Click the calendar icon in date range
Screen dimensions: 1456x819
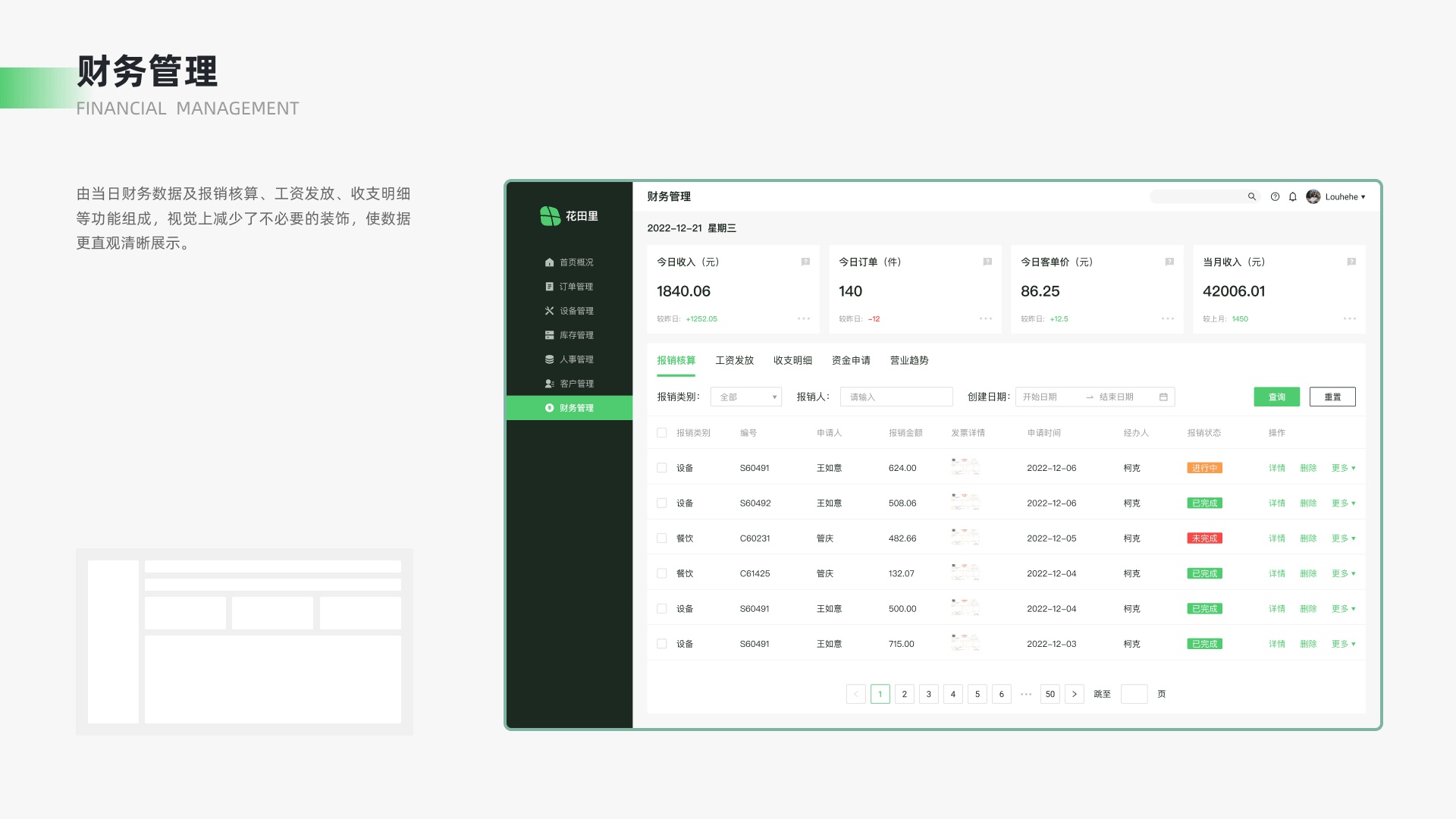point(1163,397)
